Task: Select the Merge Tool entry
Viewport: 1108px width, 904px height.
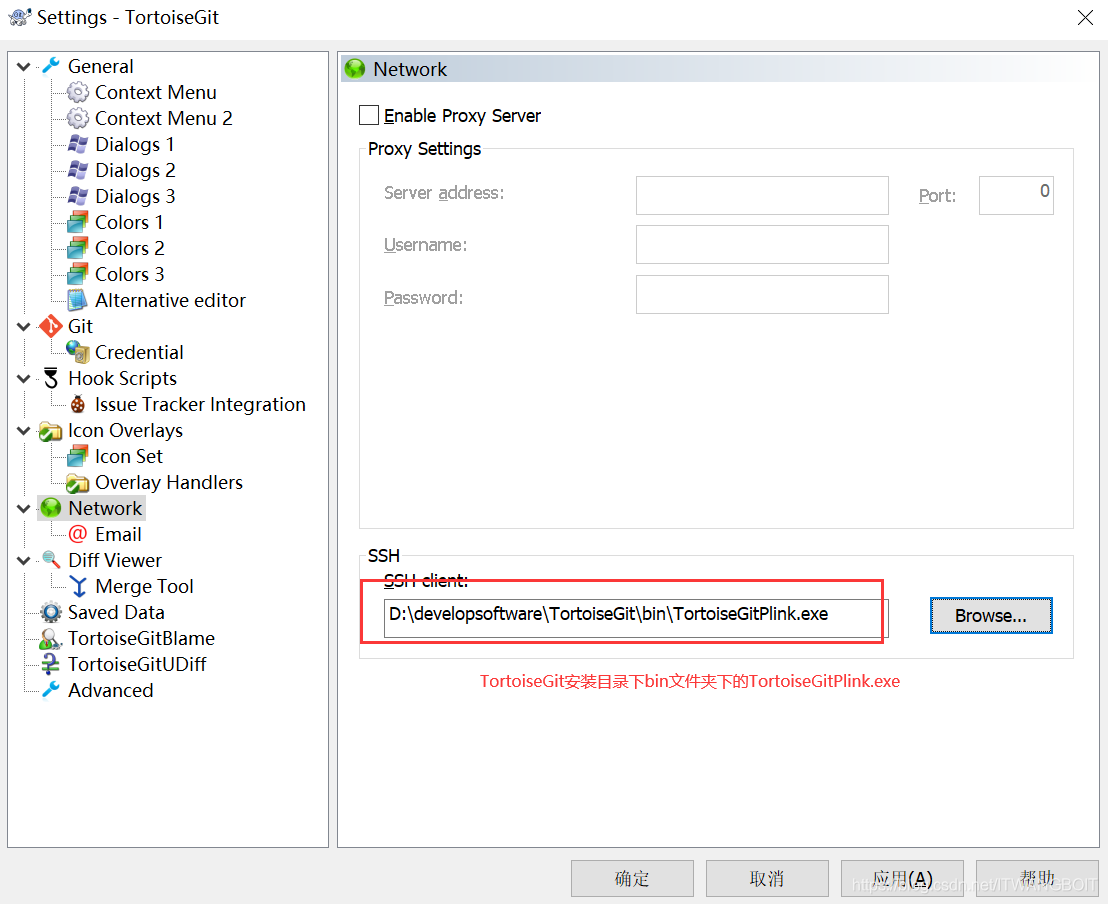Action: point(144,586)
